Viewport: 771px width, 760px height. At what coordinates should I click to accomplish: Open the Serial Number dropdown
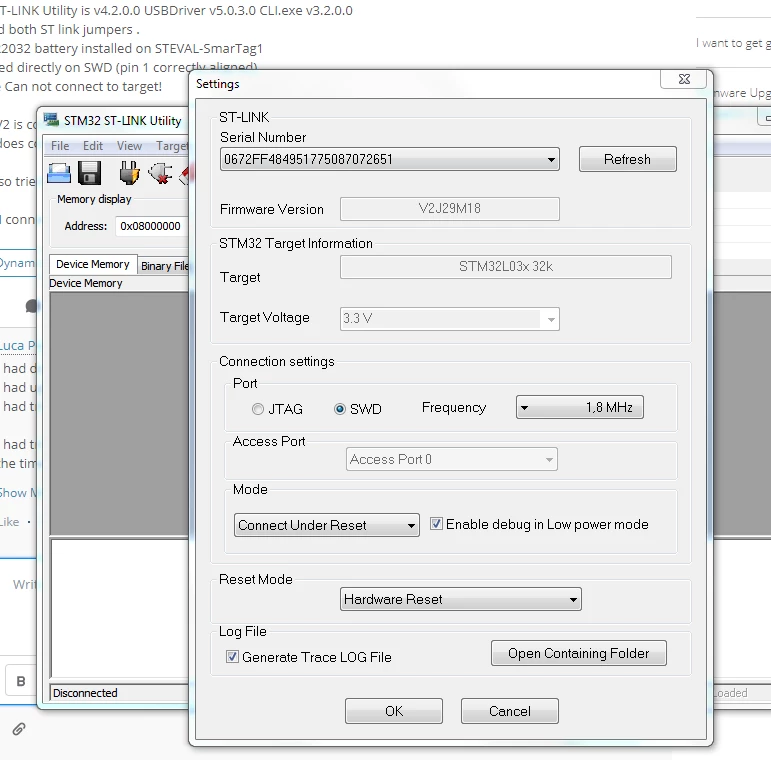pyautogui.click(x=389, y=159)
